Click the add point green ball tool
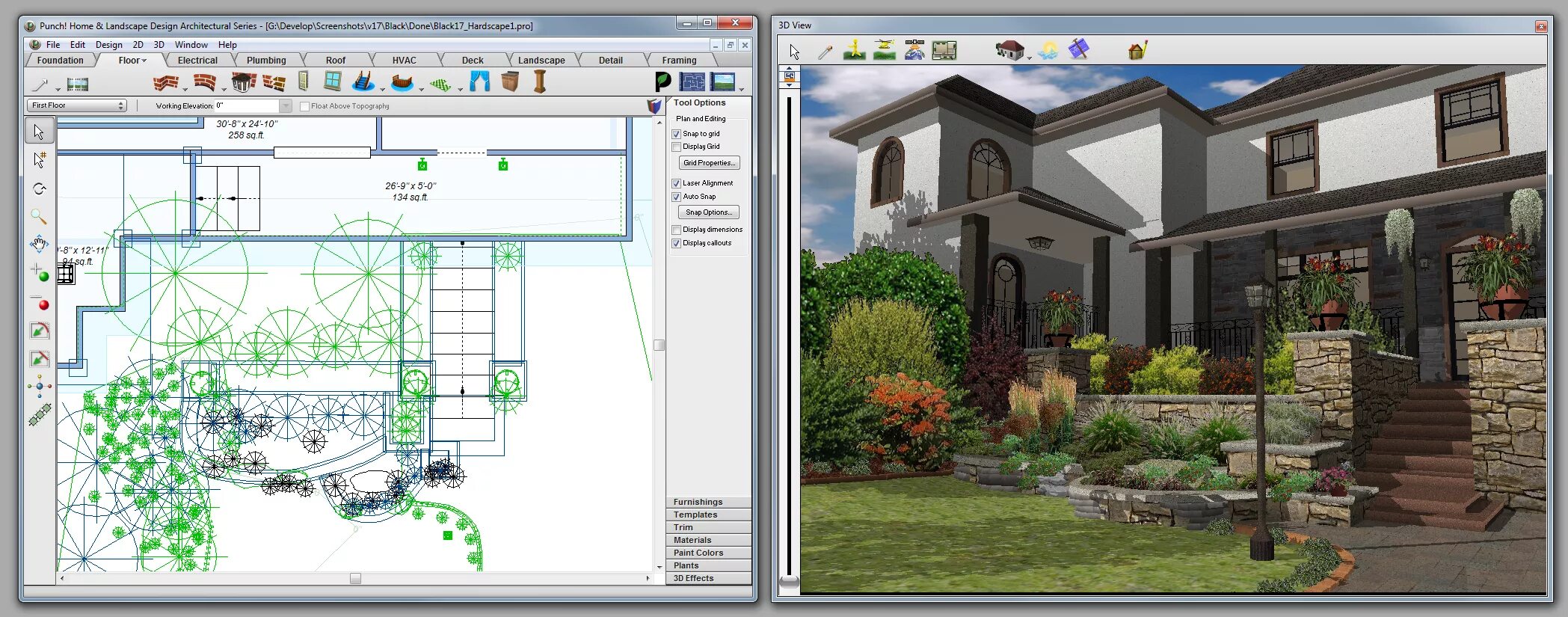Viewport: 1568px width, 617px height. 40,273
